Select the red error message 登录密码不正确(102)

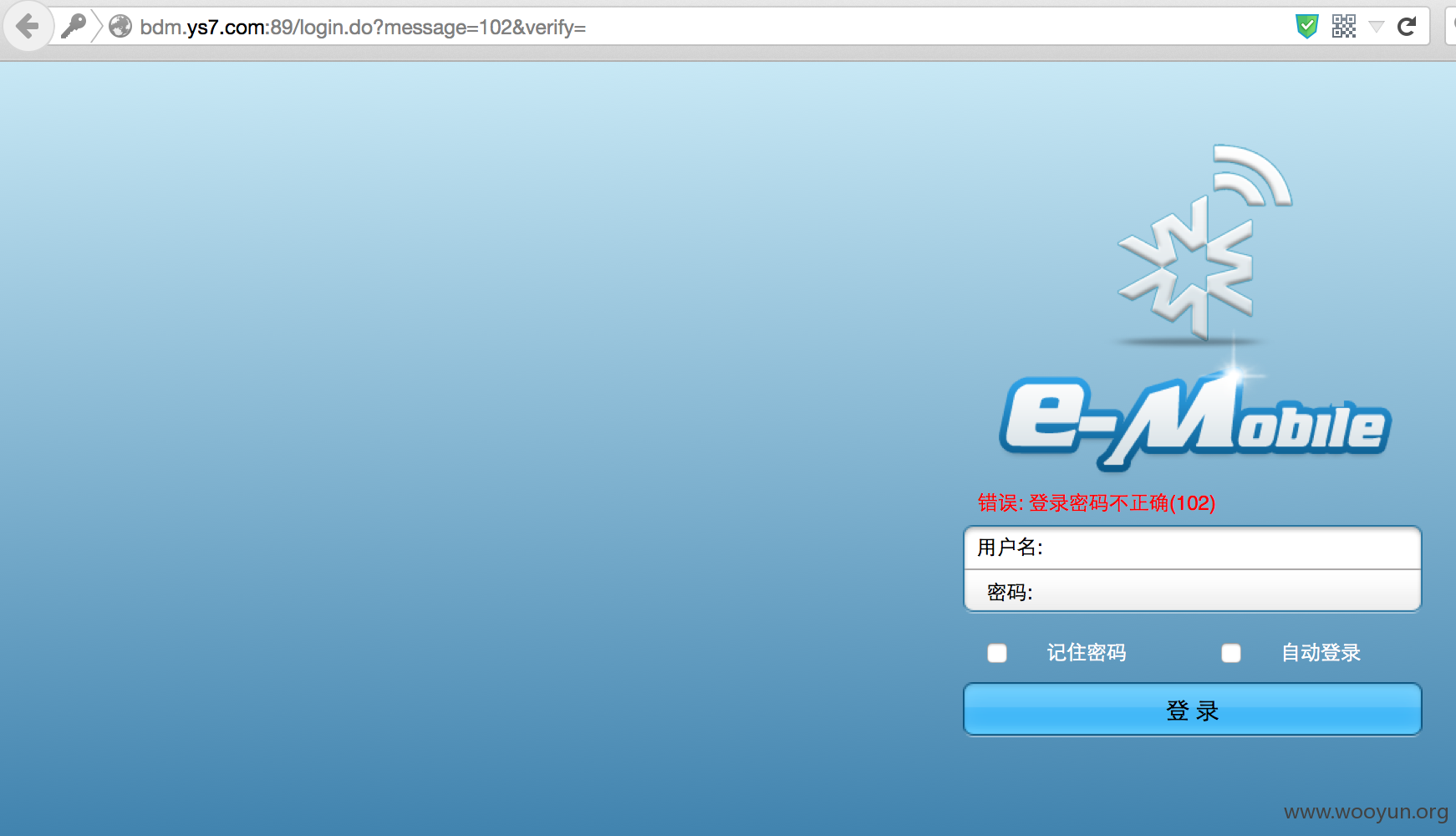[1097, 503]
